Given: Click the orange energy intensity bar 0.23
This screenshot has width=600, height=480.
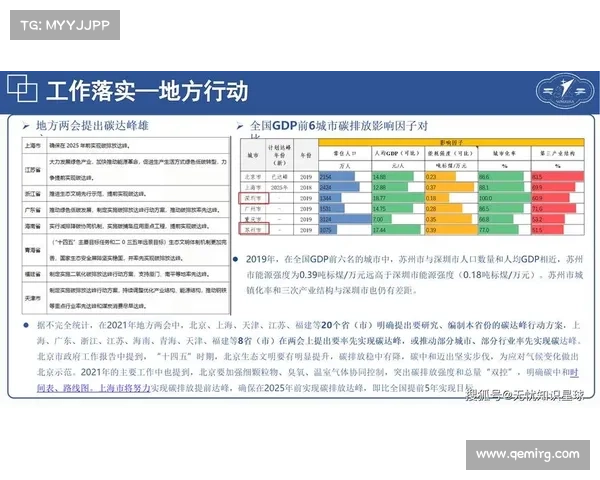Looking at the screenshot, I should click(x=440, y=177).
